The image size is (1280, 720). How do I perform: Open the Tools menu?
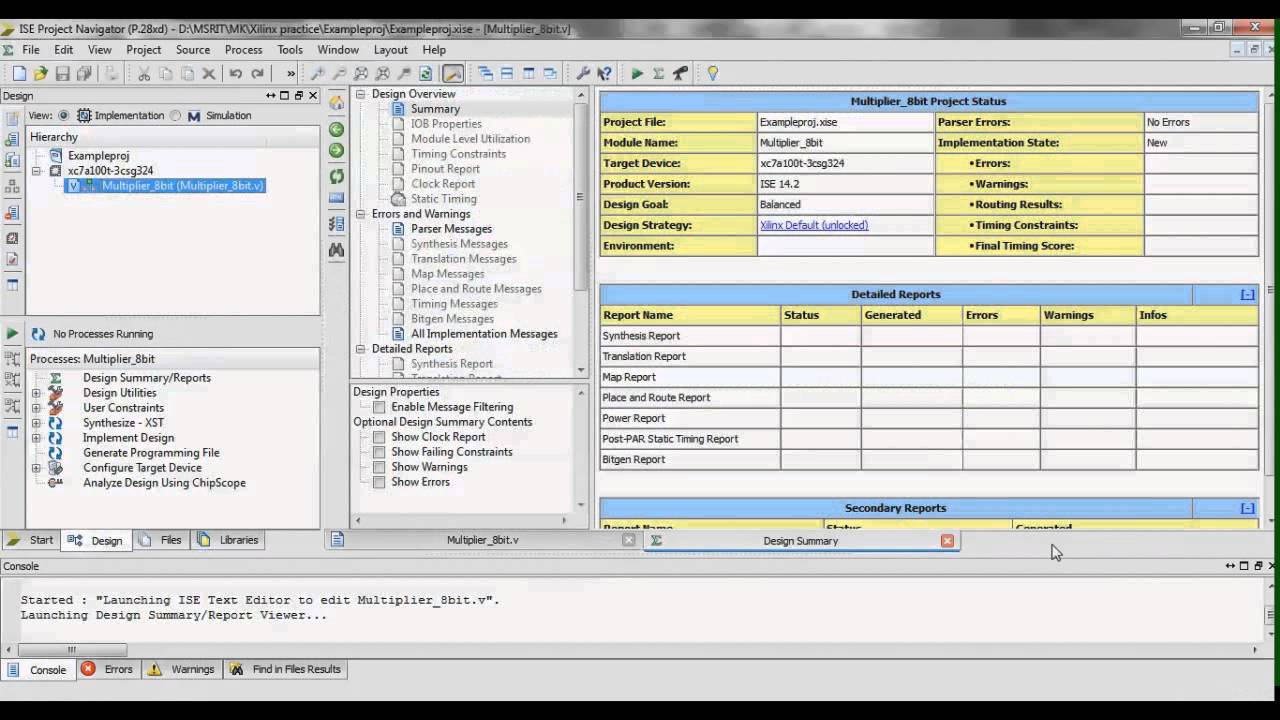point(290,49)
